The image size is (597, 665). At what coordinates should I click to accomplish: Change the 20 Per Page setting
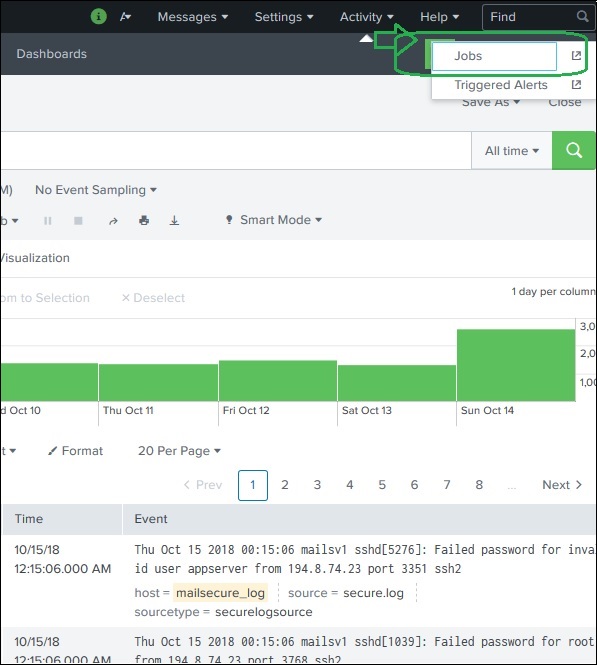[179, 450]
